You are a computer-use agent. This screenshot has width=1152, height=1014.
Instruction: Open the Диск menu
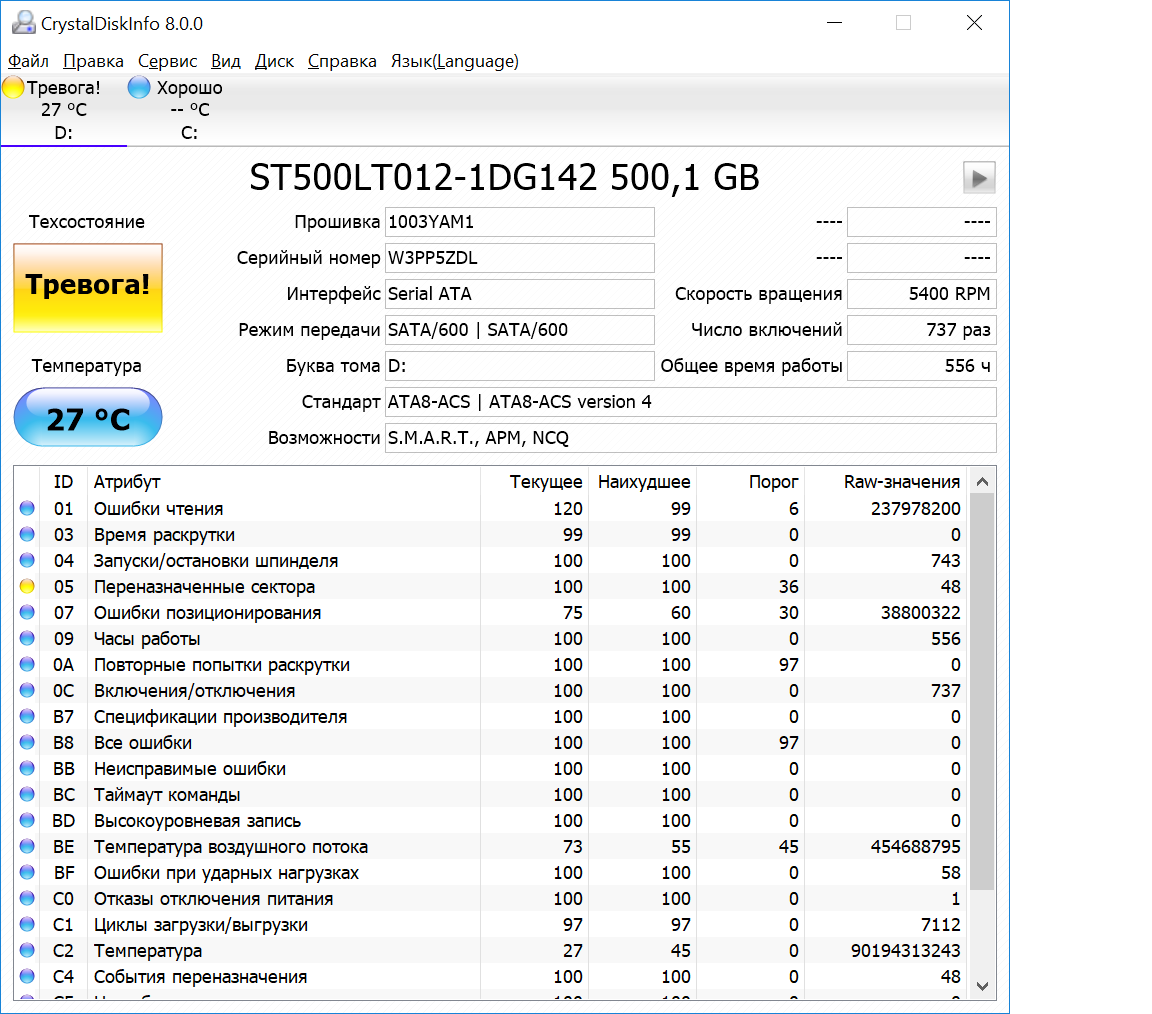pos(274,61)
